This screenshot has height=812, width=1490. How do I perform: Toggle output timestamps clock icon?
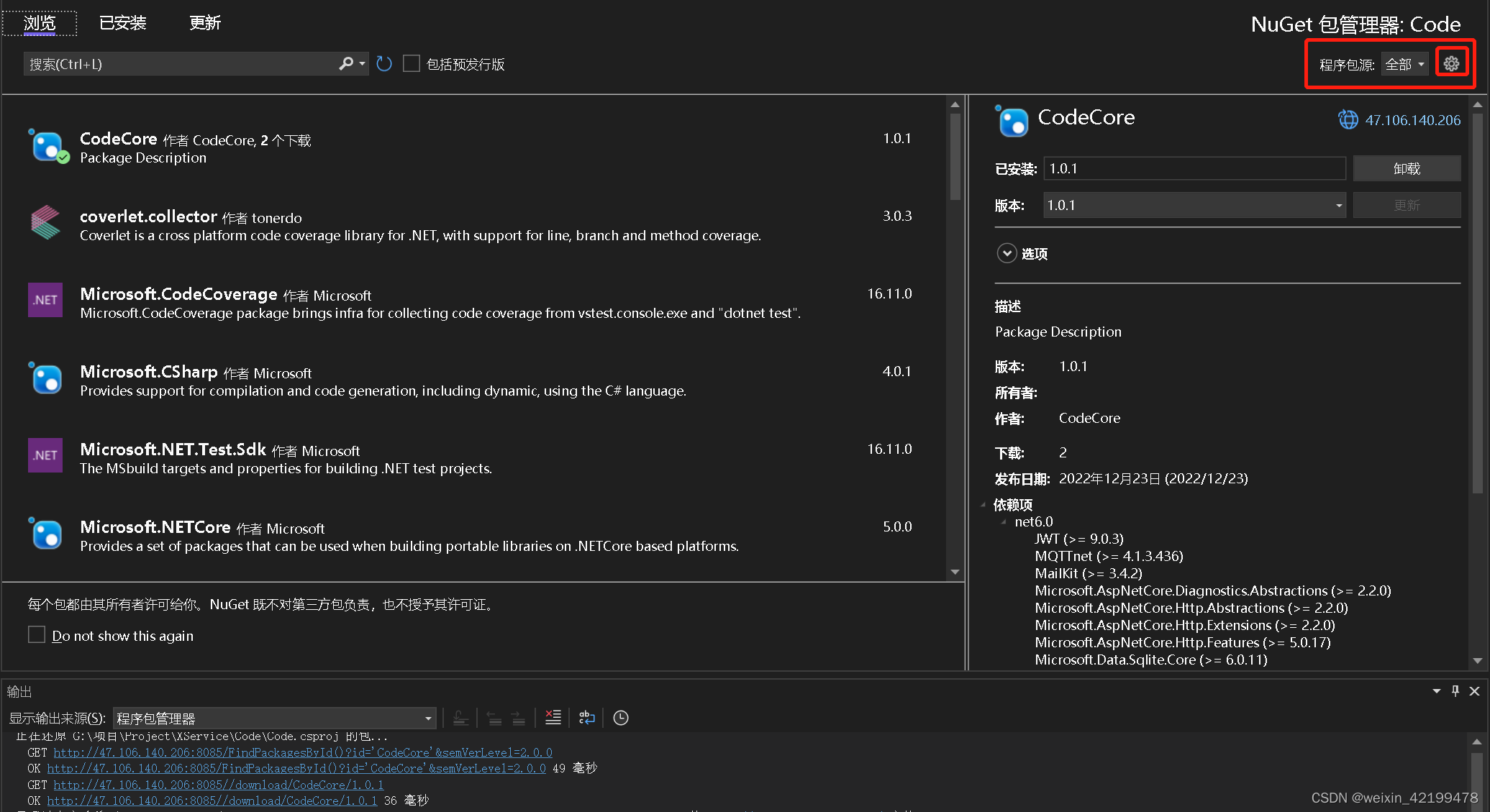pos(621,718)
